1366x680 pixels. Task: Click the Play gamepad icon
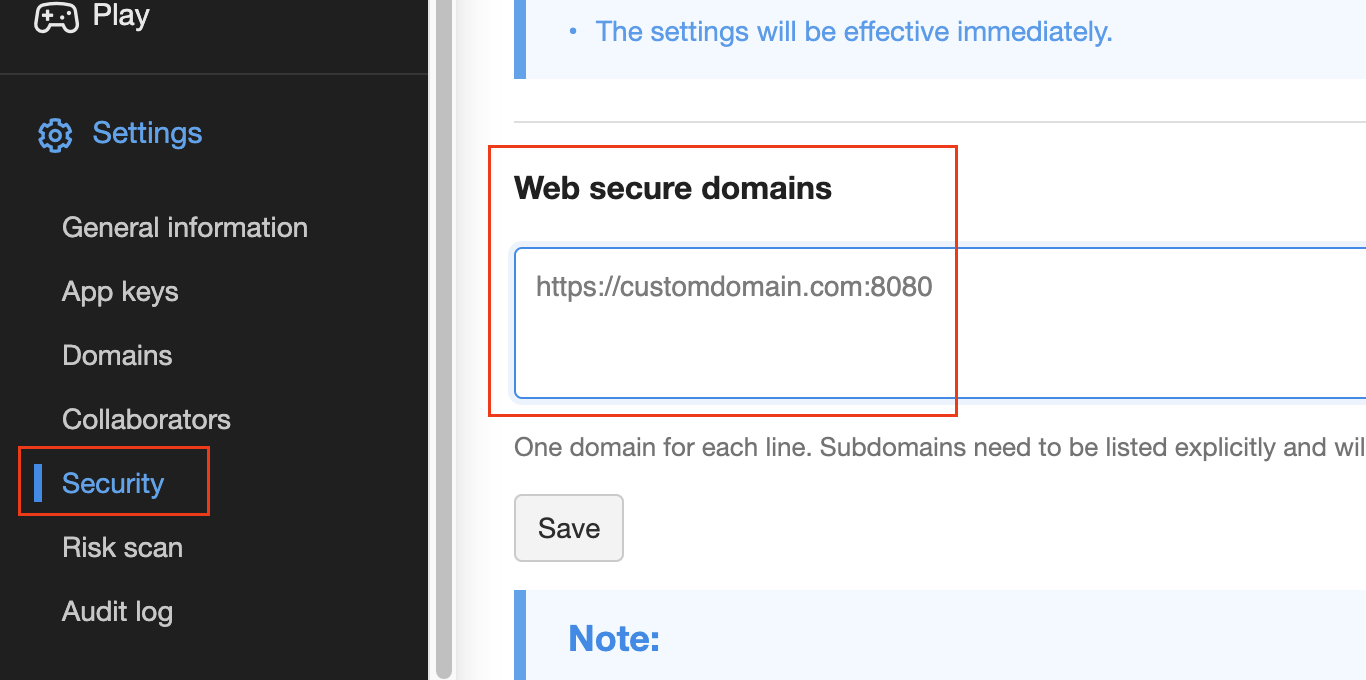[x=56, y=17]
